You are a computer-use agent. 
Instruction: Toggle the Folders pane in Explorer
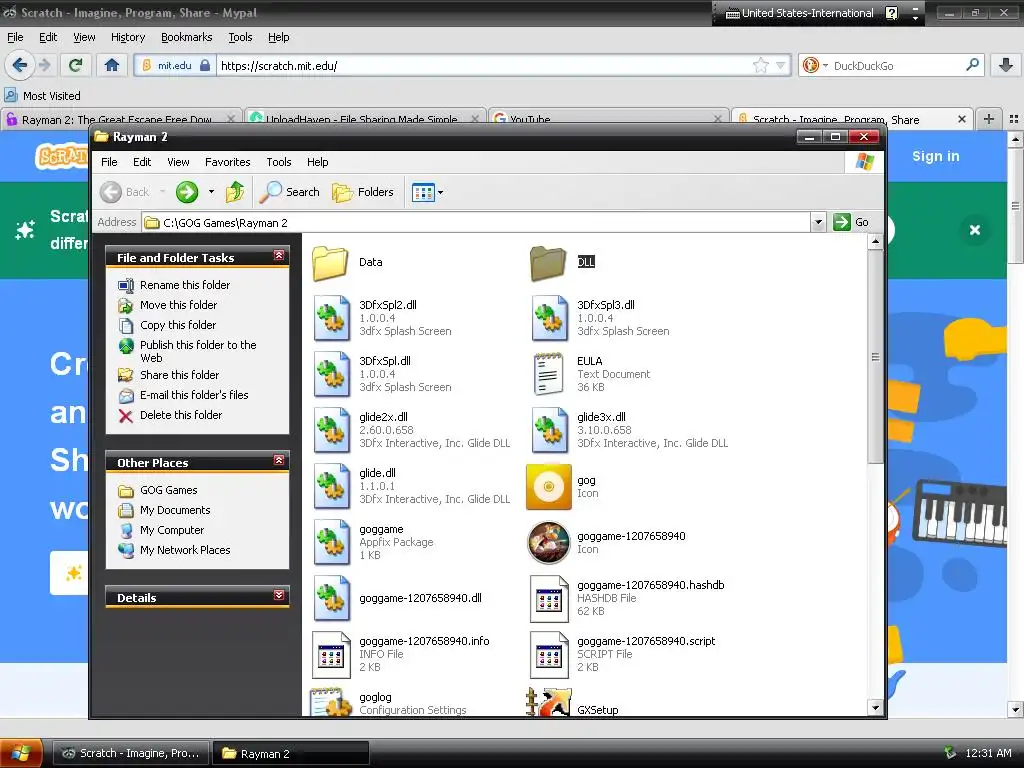(363, 192)
